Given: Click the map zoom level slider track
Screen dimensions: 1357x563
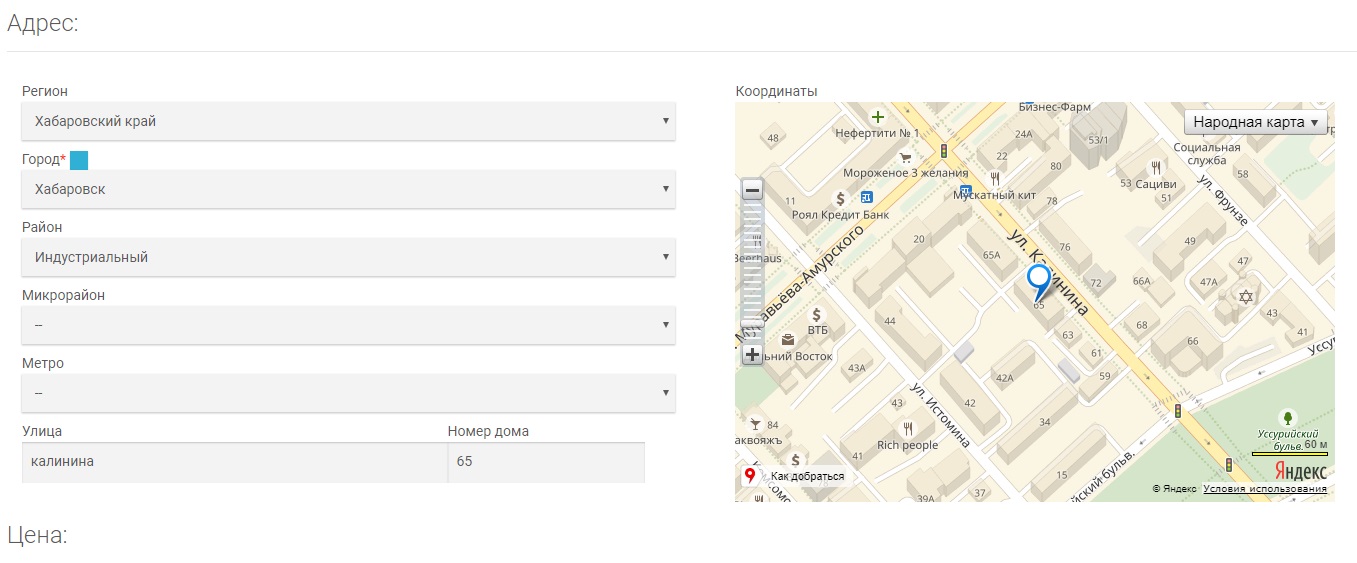Looking at the screenshot, I should pos(752,270).
